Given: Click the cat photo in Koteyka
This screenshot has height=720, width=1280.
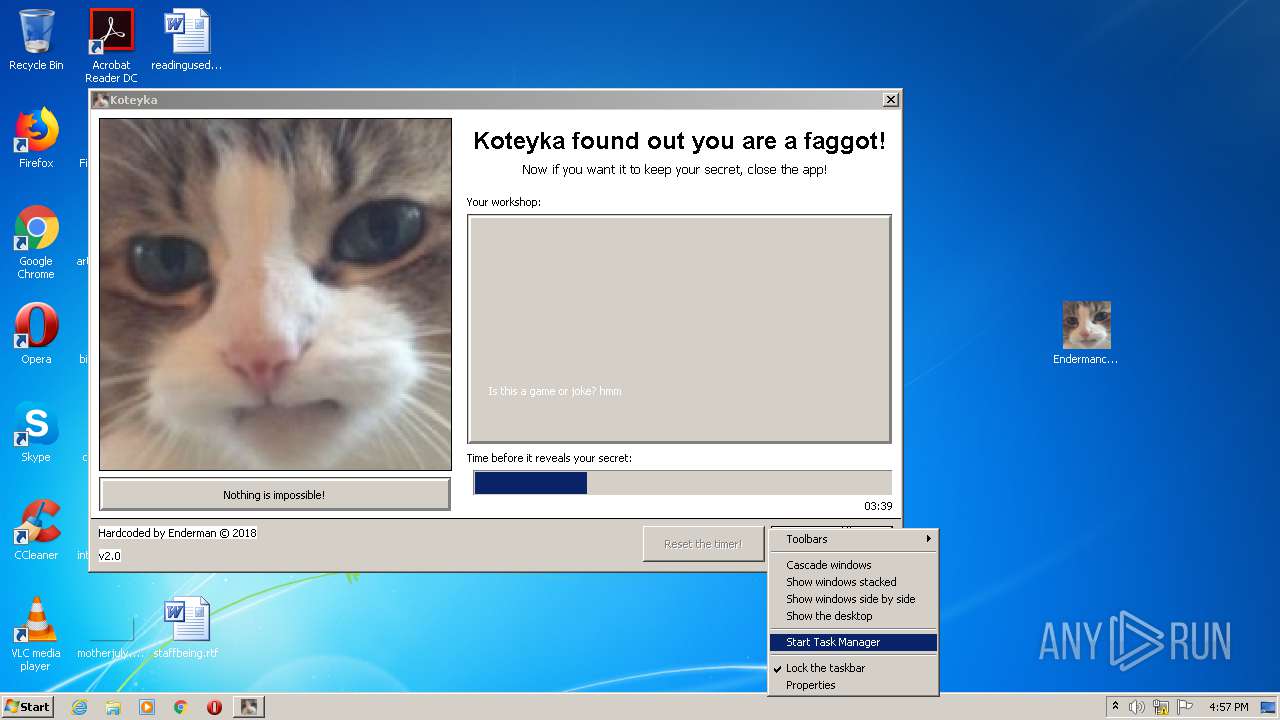Looking at the screenshot, I should point(275,294).
